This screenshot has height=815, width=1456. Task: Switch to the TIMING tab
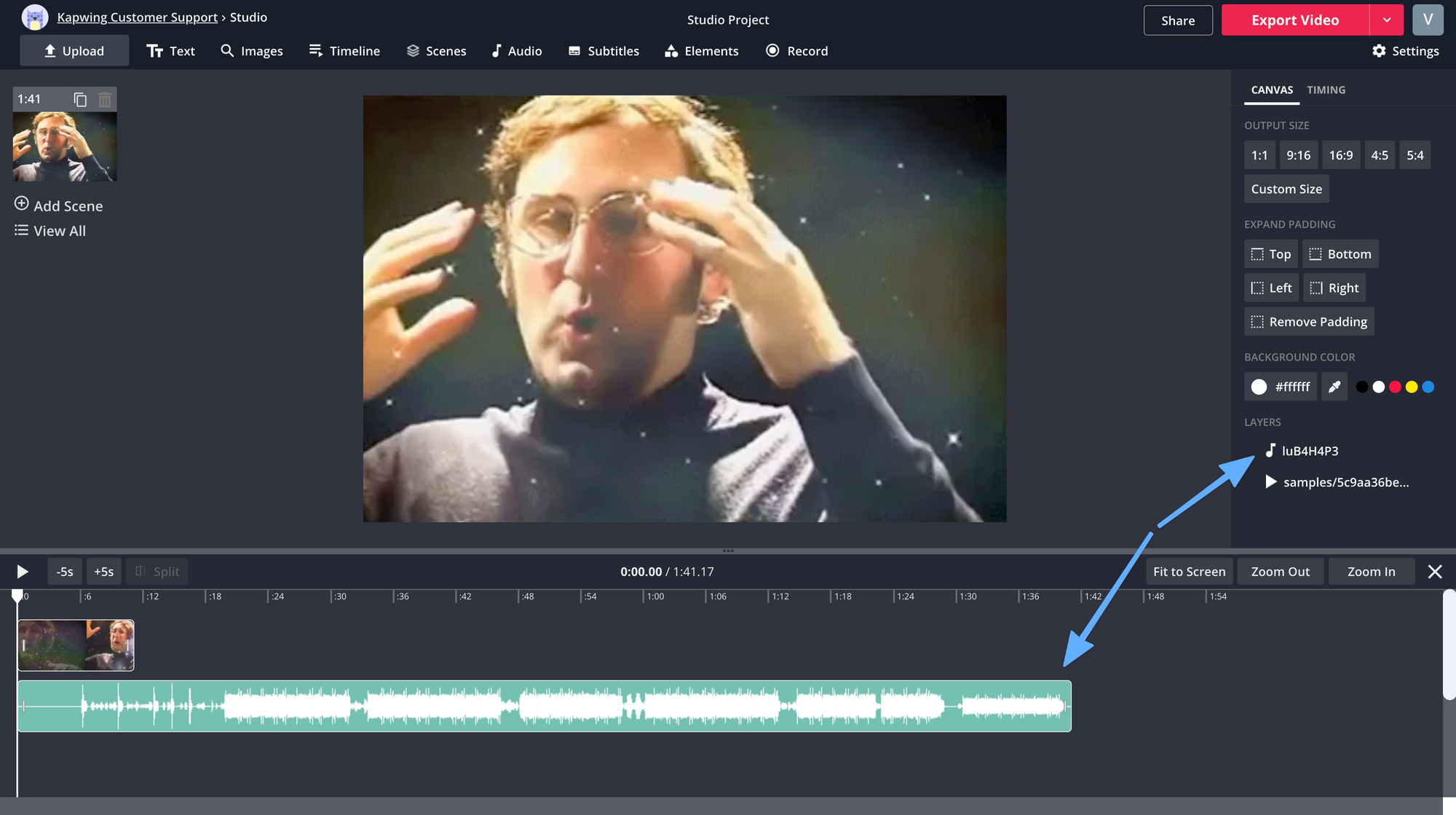pyautogui.click(x=1326, y=90)
